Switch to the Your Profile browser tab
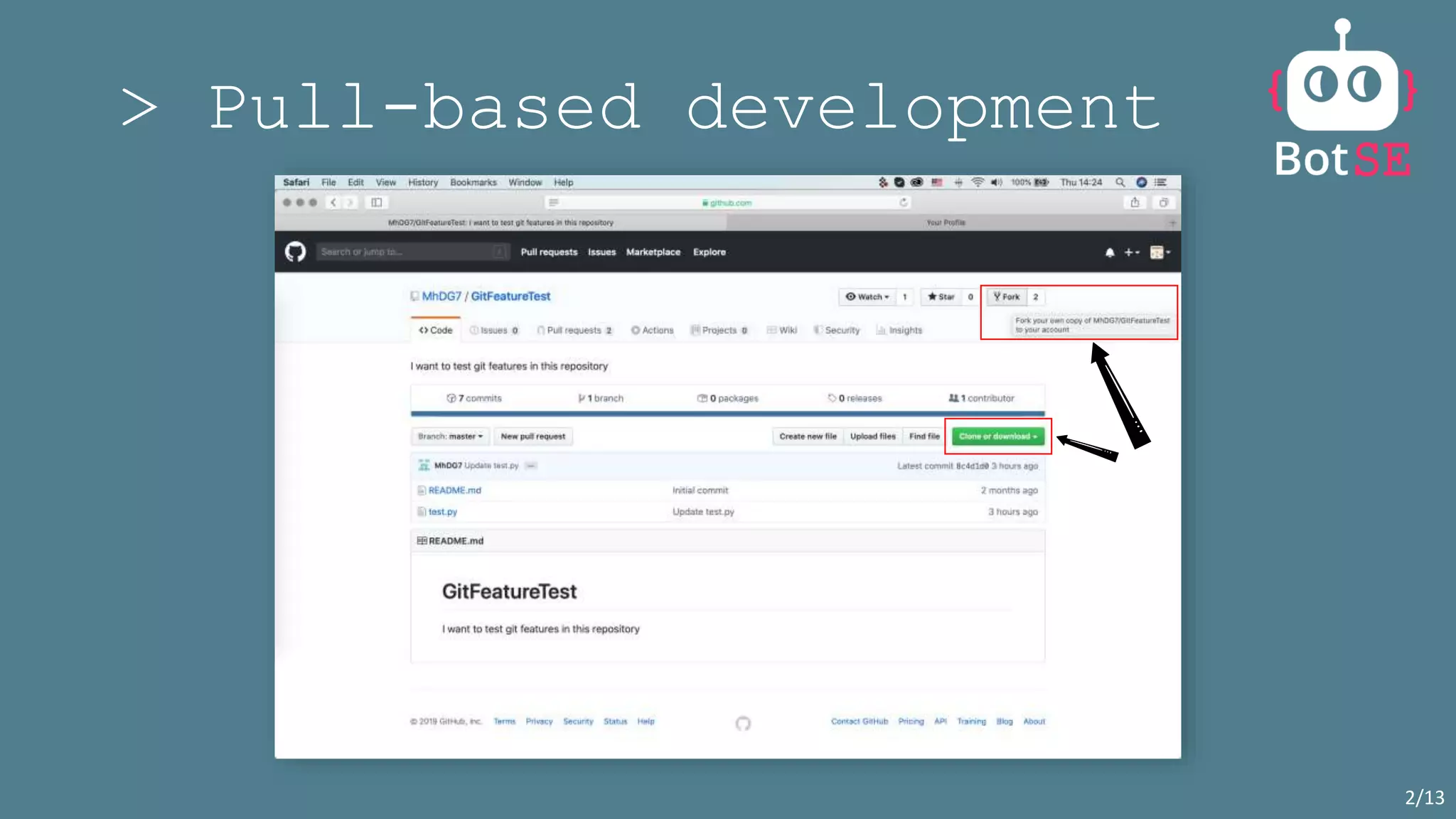The height and width of the screenshot is (819, 1456). 946,223
